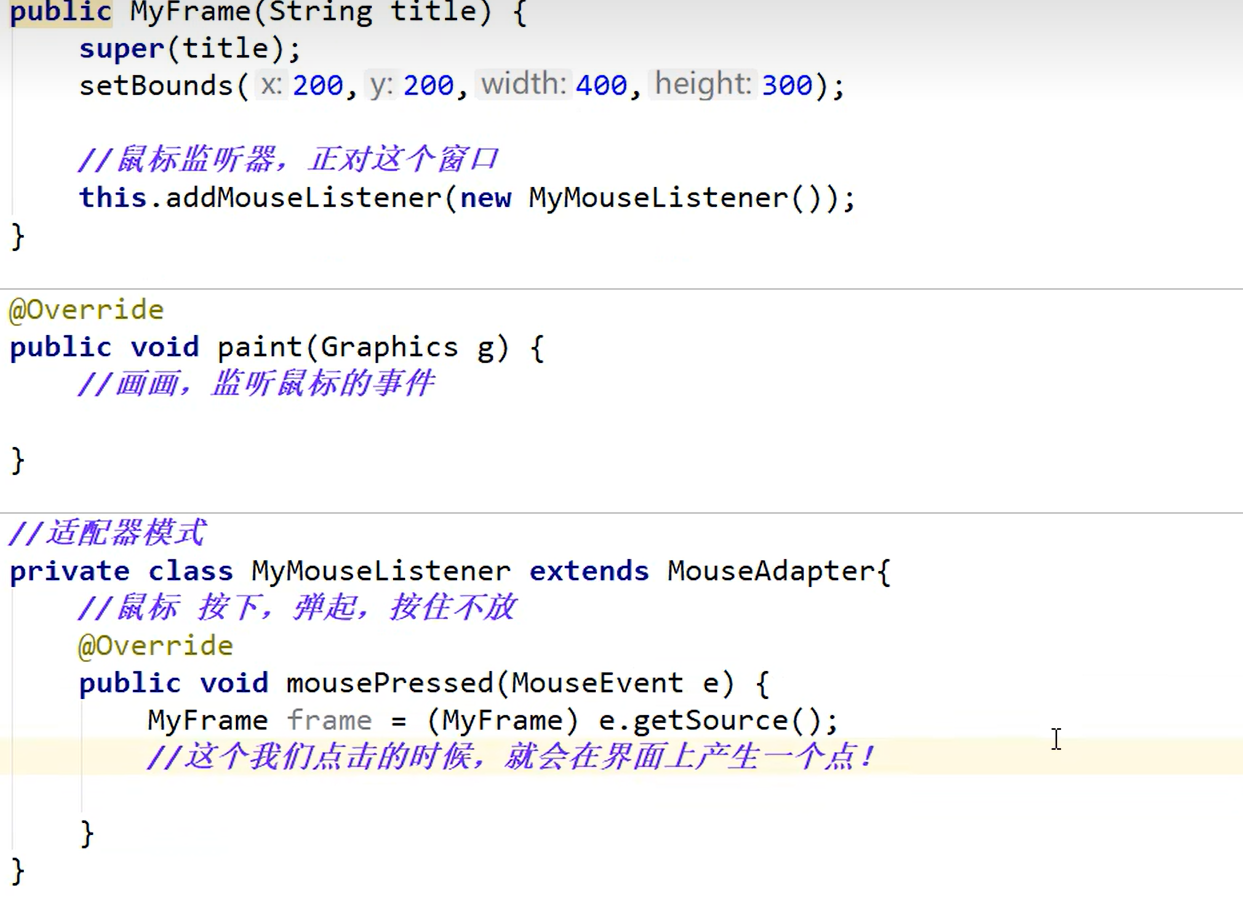Click the width value 400
Screen dimensions: 1243x914
(x=602, y=86)
